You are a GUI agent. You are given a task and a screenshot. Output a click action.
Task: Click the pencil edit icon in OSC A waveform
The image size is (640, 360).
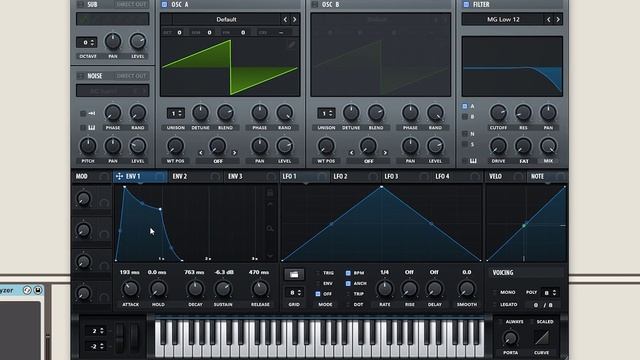[291, 45]
